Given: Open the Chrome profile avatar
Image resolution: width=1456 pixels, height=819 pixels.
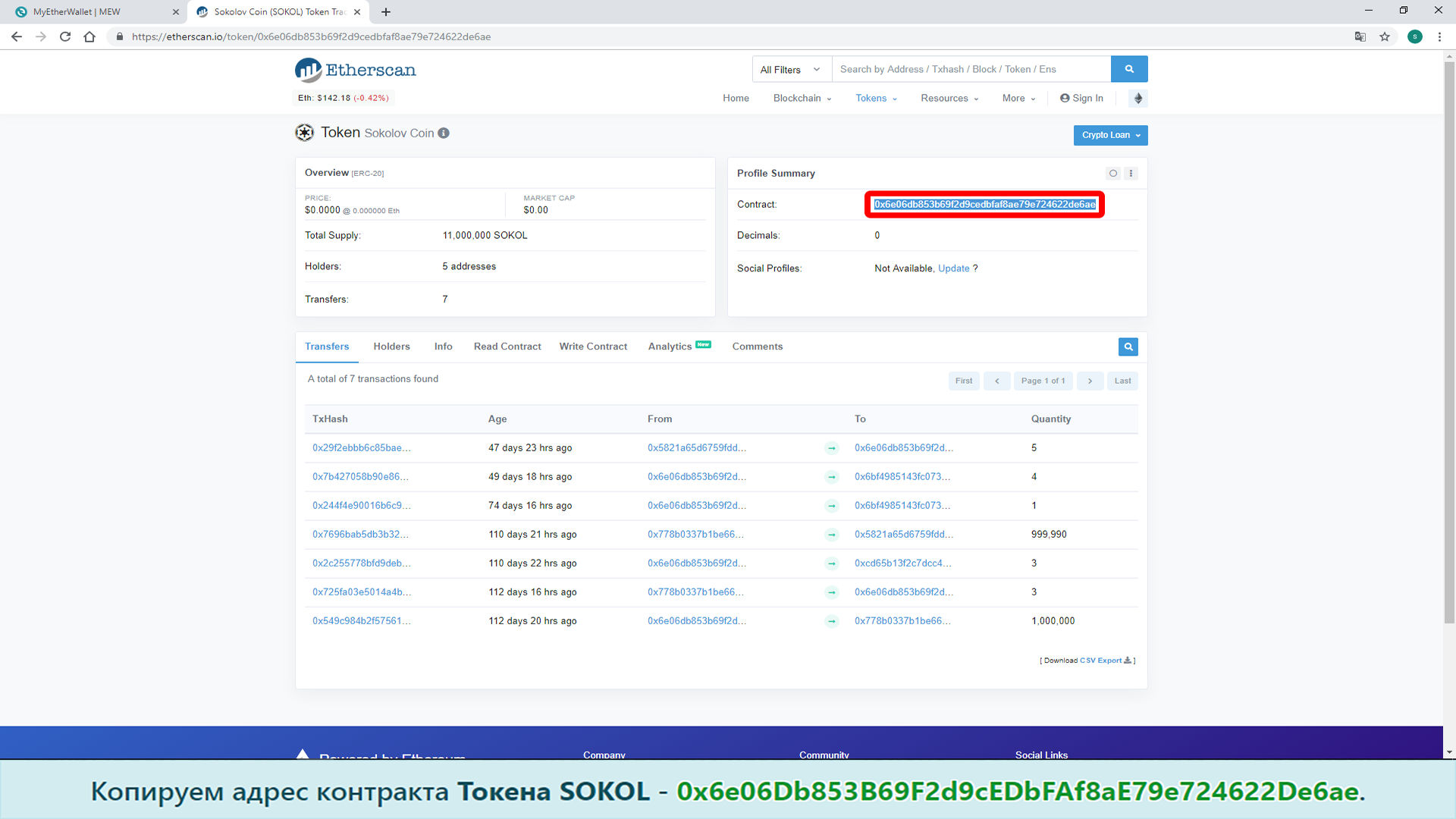Looking at the screenshot, I should click(1415, 36).
